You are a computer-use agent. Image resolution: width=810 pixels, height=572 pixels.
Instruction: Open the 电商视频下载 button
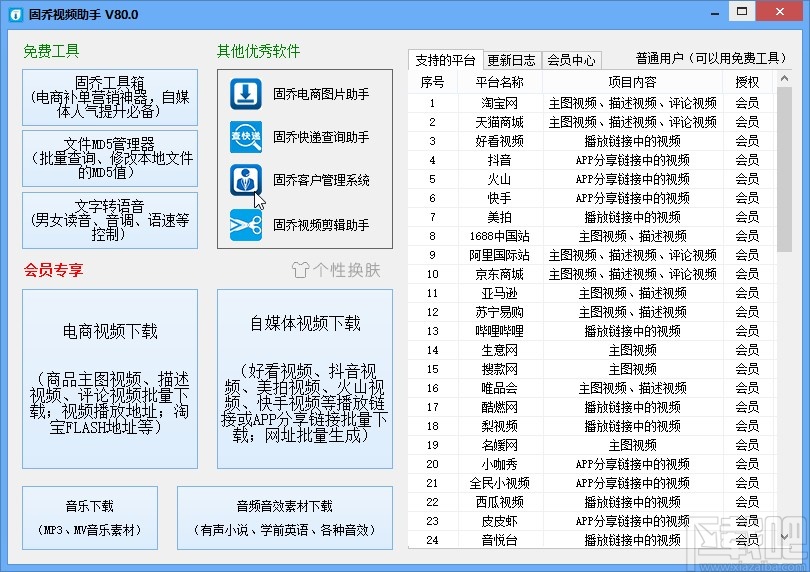tap(110, 379)
